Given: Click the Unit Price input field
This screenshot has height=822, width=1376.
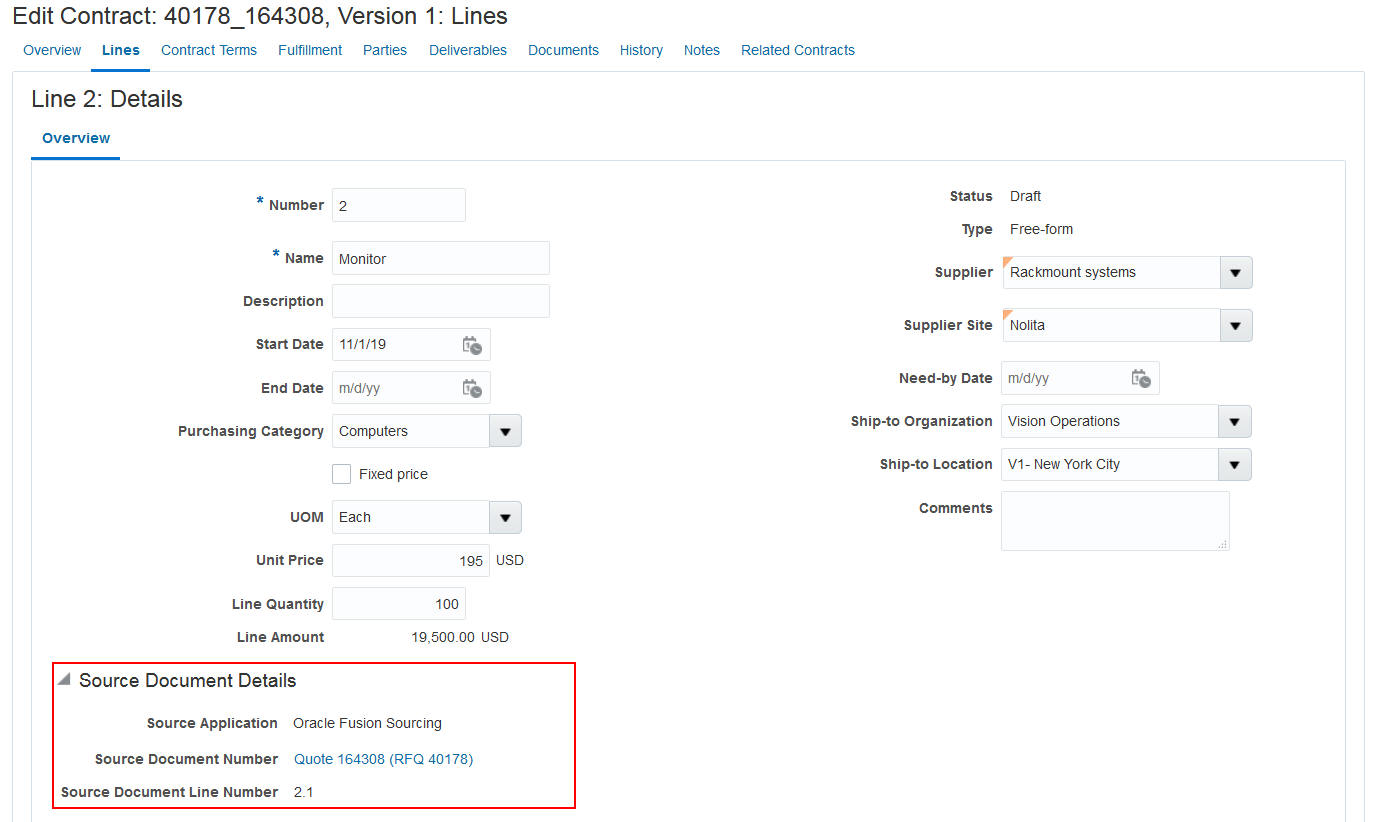Looking at the screenshot, I should [410, 560].
